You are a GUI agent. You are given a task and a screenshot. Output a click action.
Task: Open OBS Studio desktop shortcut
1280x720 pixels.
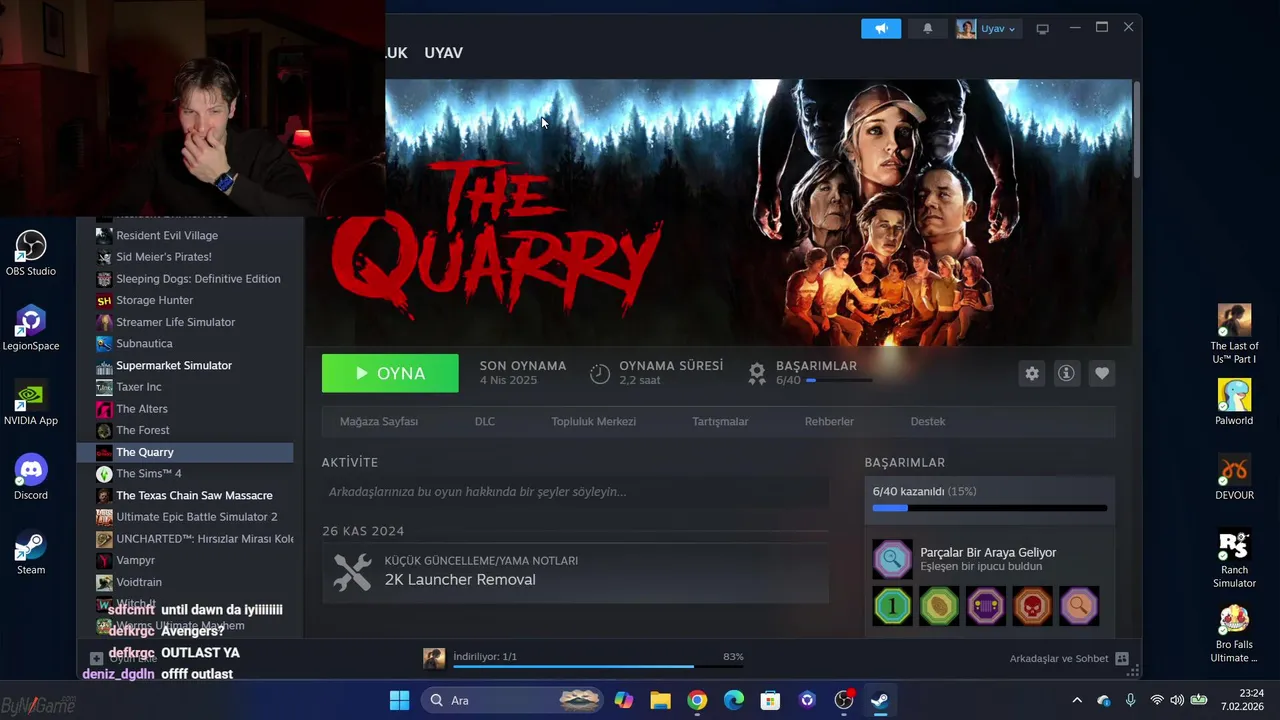coord(31,253)
